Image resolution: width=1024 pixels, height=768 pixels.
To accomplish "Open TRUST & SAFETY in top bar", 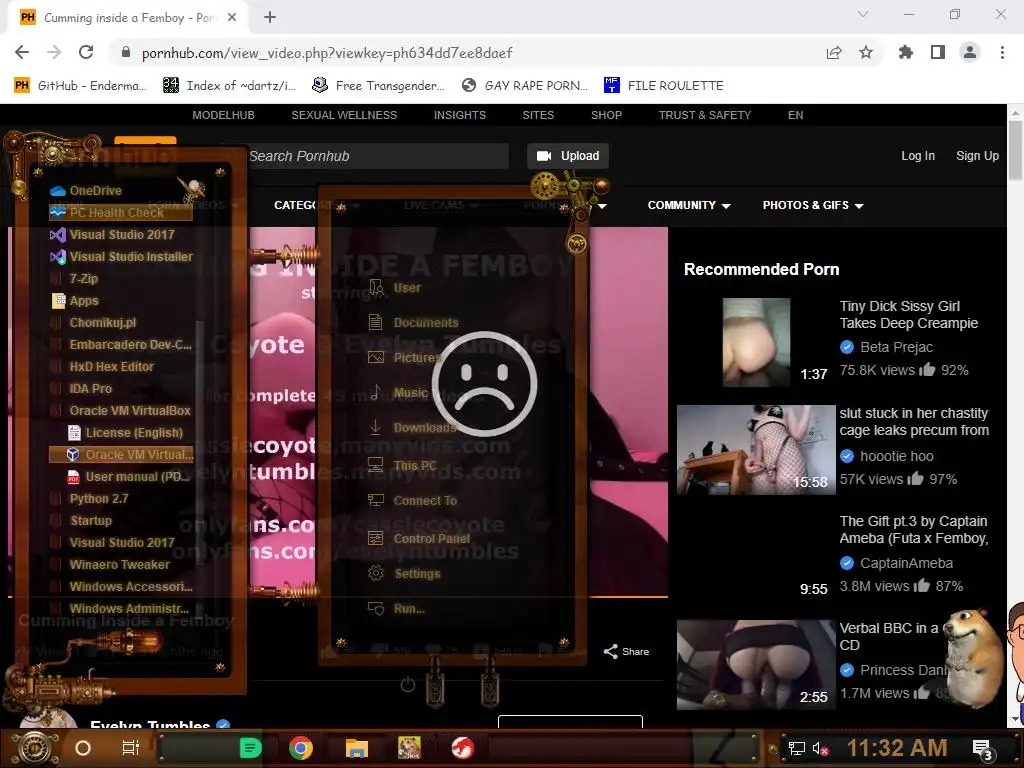I will (705, 115).
